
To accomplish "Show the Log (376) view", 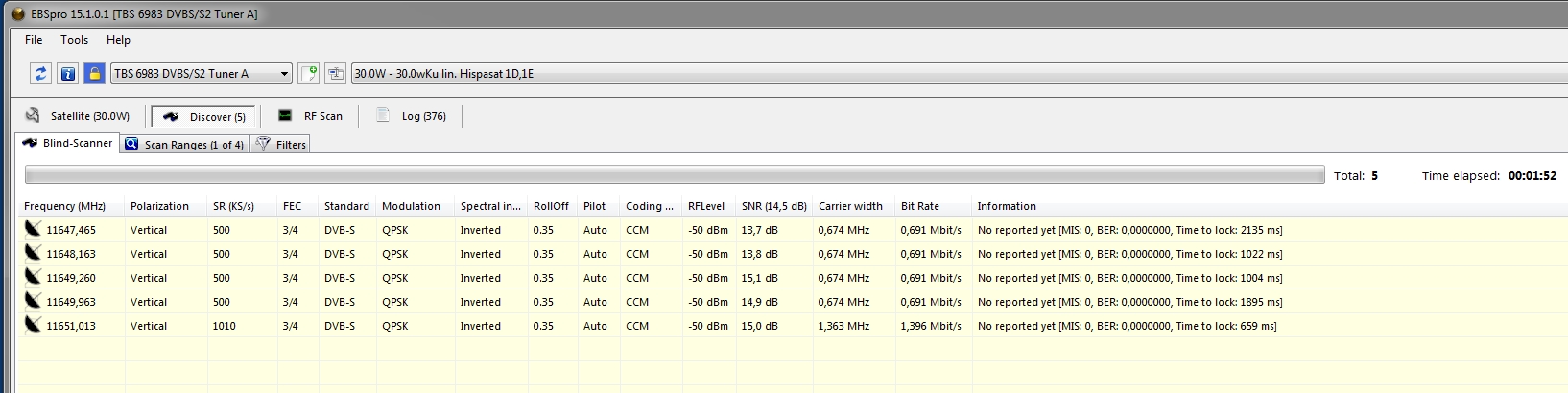I will click(412, 116).
